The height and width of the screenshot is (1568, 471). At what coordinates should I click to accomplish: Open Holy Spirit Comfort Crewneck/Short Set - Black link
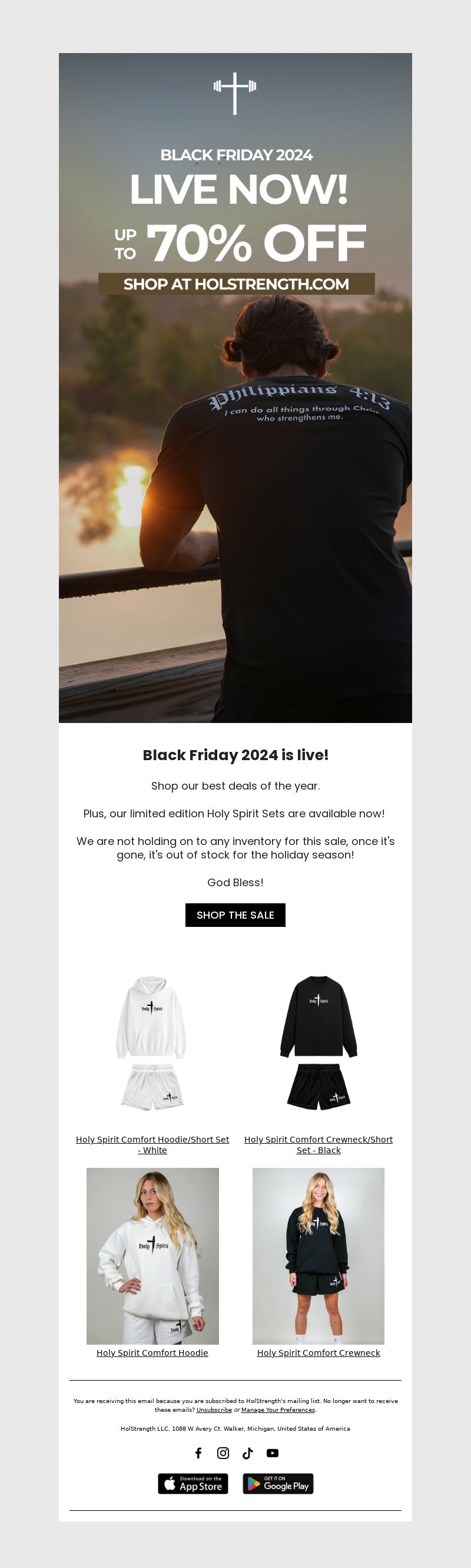pyautogui.click(x=319, y=1144)
